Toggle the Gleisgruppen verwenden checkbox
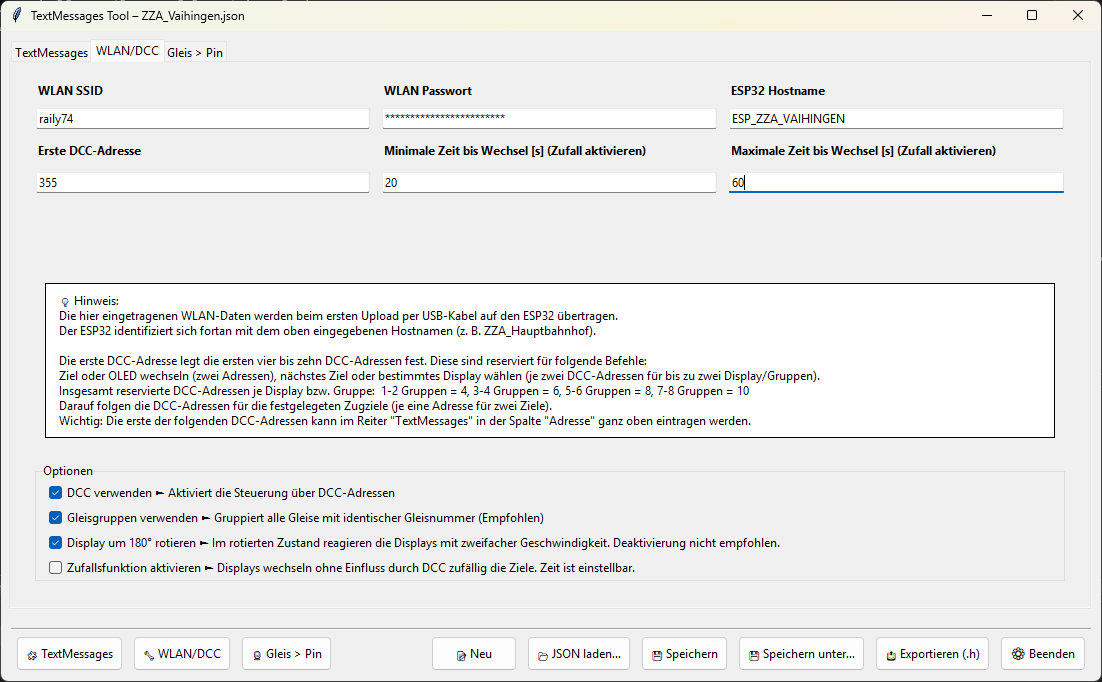The image size is (1102, 682). tap(56, 518)
